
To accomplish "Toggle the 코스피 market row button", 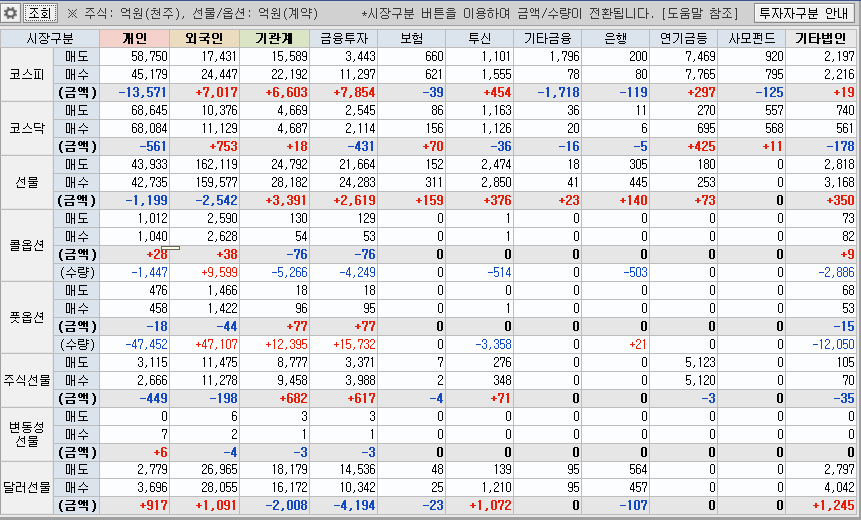I will 27,75.
